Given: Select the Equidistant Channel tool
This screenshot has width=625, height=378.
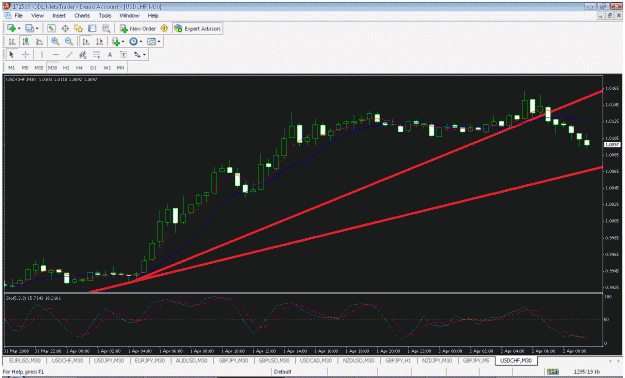Looking at the screenshot, I should (x=83, y=55).
